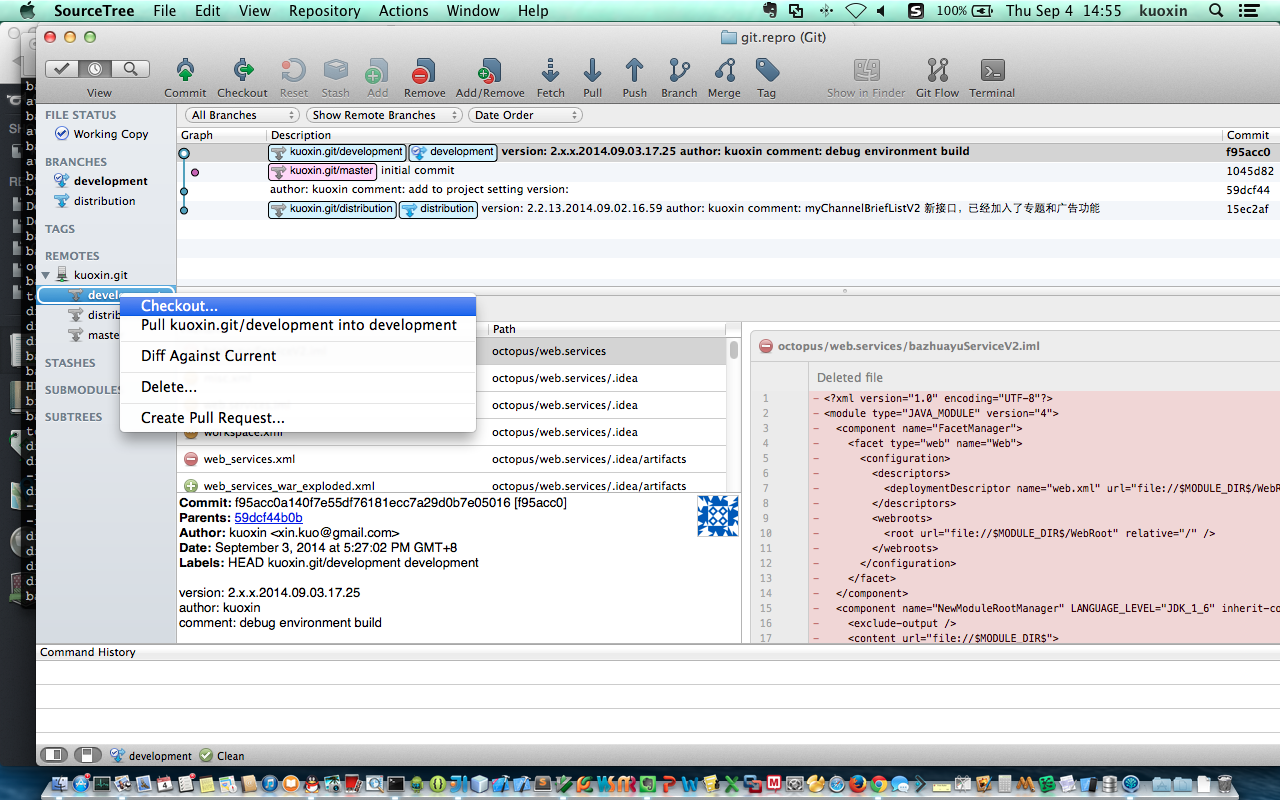Click the SUBMODULES sidebar section header
The height and width of the screenshot is (800, 1280).
pos(84,390)
